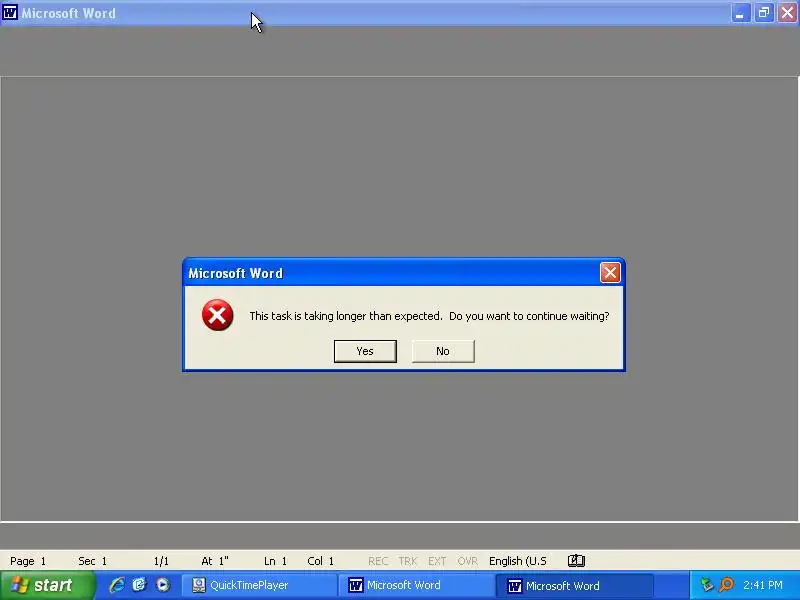Open Outlook Express quick launch icon

click(x=139, y=585)
